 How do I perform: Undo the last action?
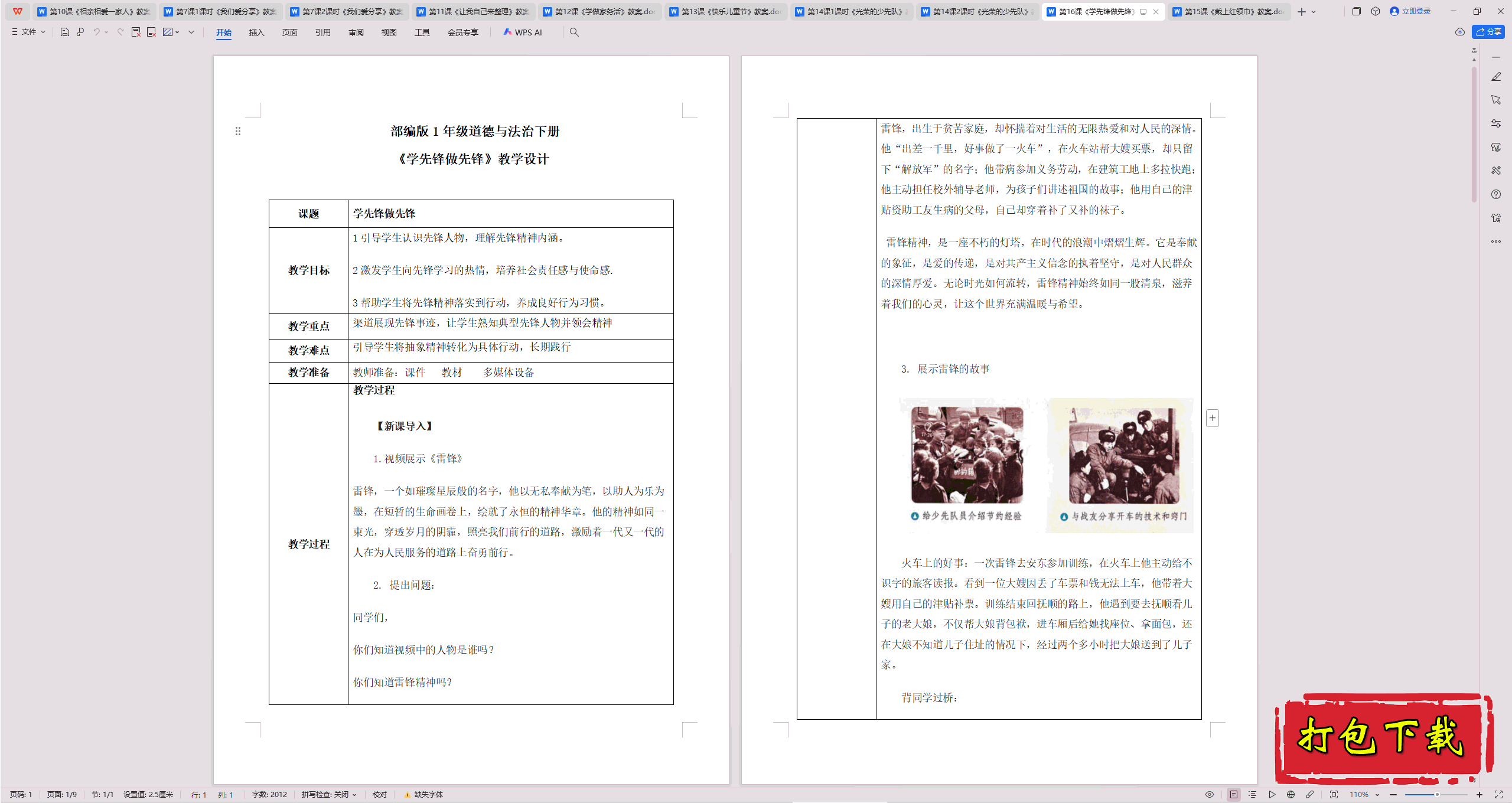pyautogui.click(x=96, y=32)
